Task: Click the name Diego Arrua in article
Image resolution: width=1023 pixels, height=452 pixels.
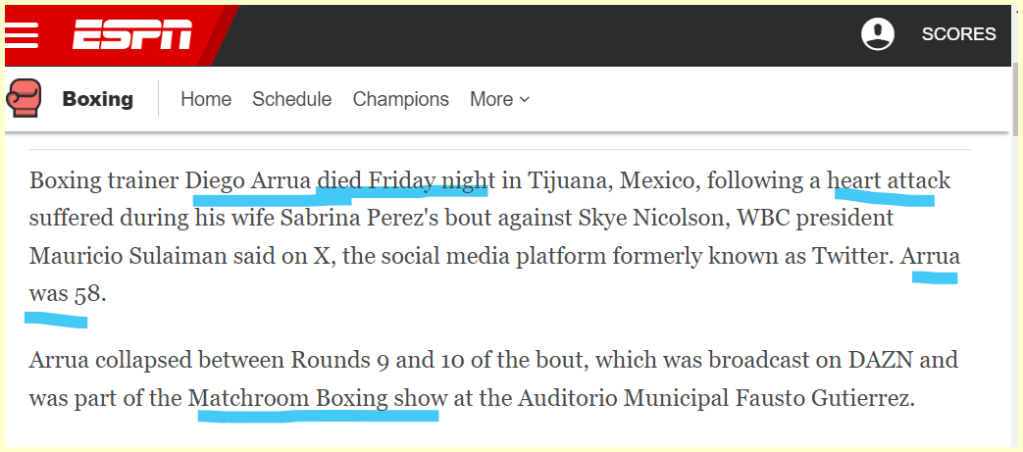Action: click(249, 181)
